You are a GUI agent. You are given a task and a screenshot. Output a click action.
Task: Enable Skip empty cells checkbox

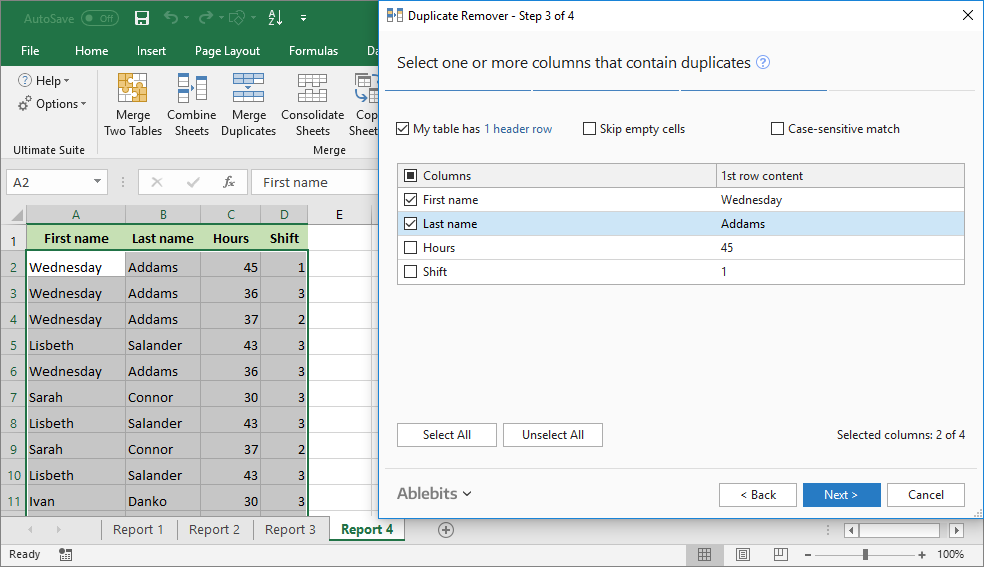point(589,129)
